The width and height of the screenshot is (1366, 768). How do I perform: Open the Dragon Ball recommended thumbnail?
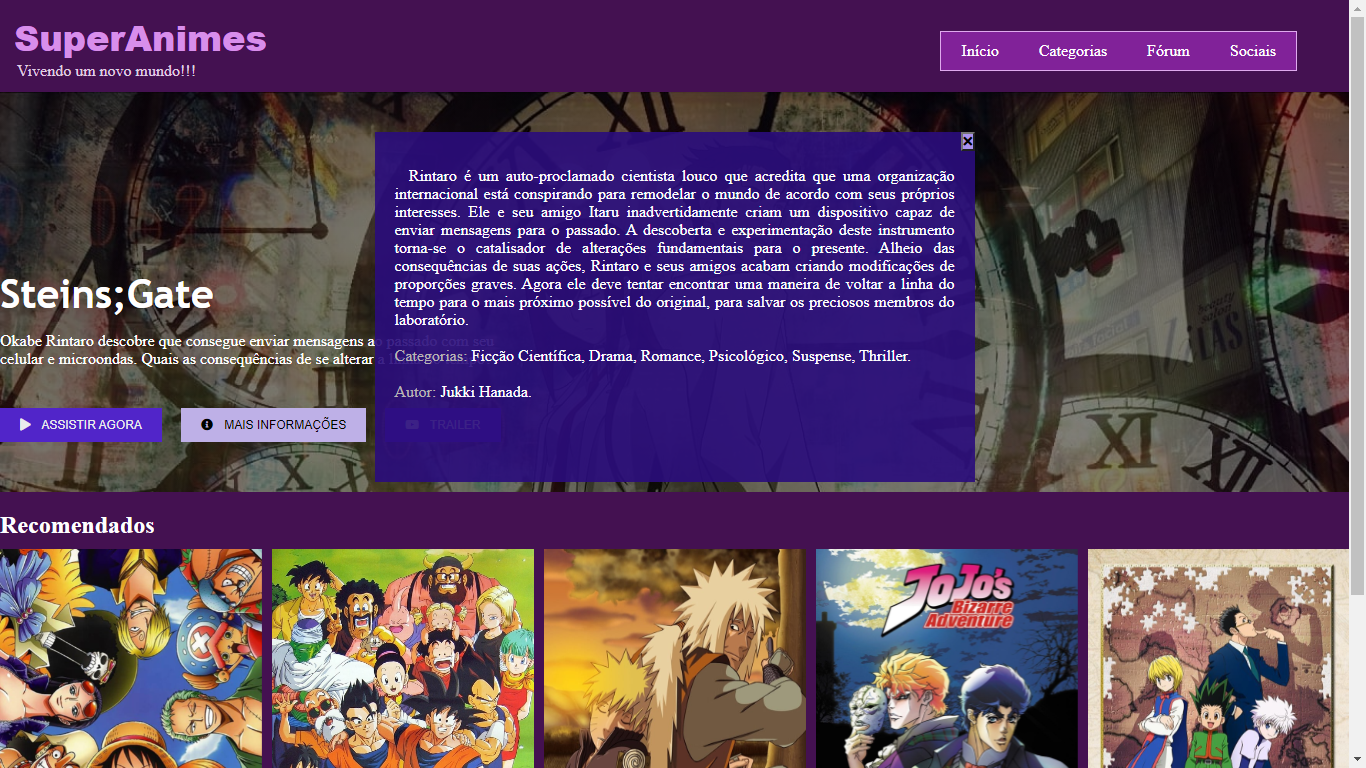click(x=402, y=660)
